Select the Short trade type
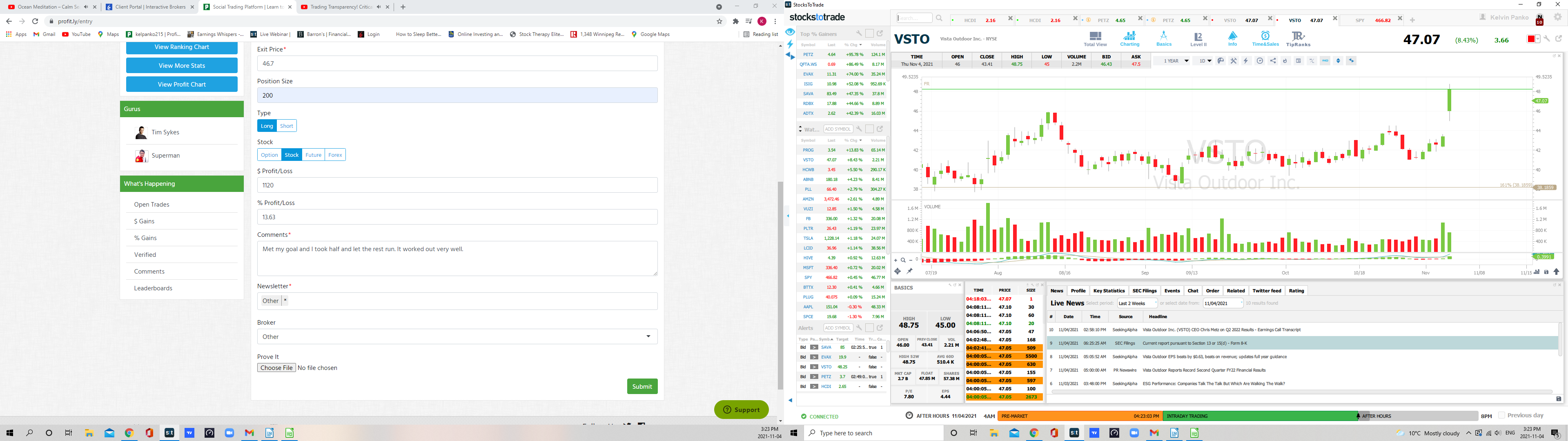This screenshot has height=441, width=1568. coord(287,125)
